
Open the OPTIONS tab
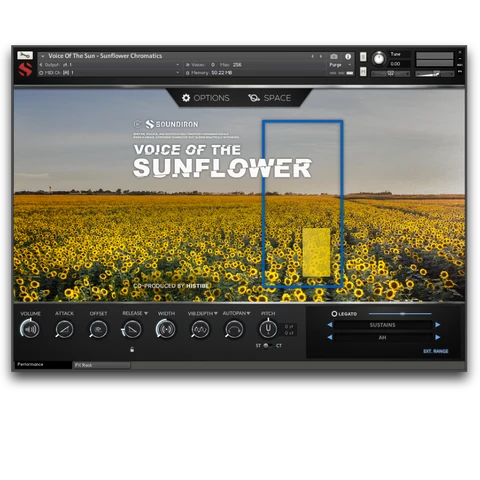coord(205,98)
